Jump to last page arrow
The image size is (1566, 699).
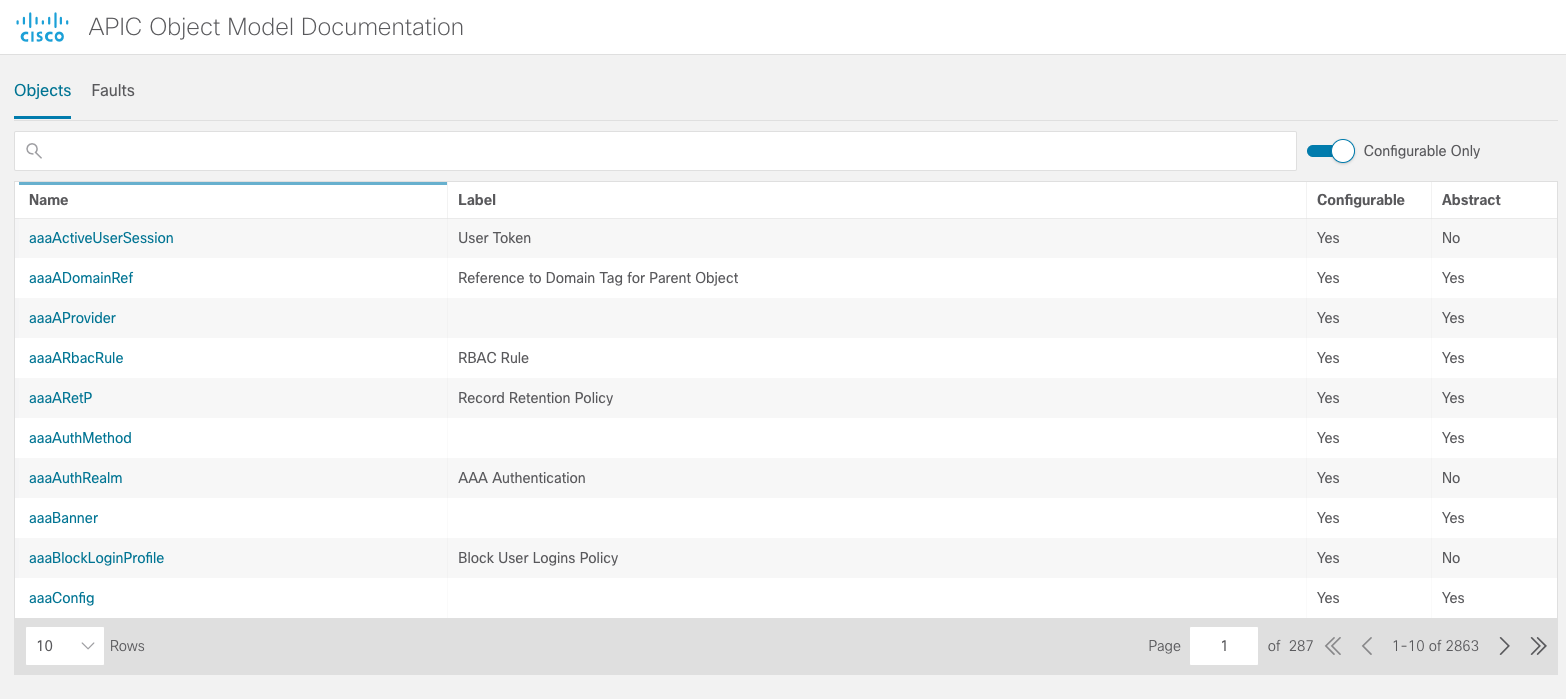pyautogui.click(x=1538, y=646)
